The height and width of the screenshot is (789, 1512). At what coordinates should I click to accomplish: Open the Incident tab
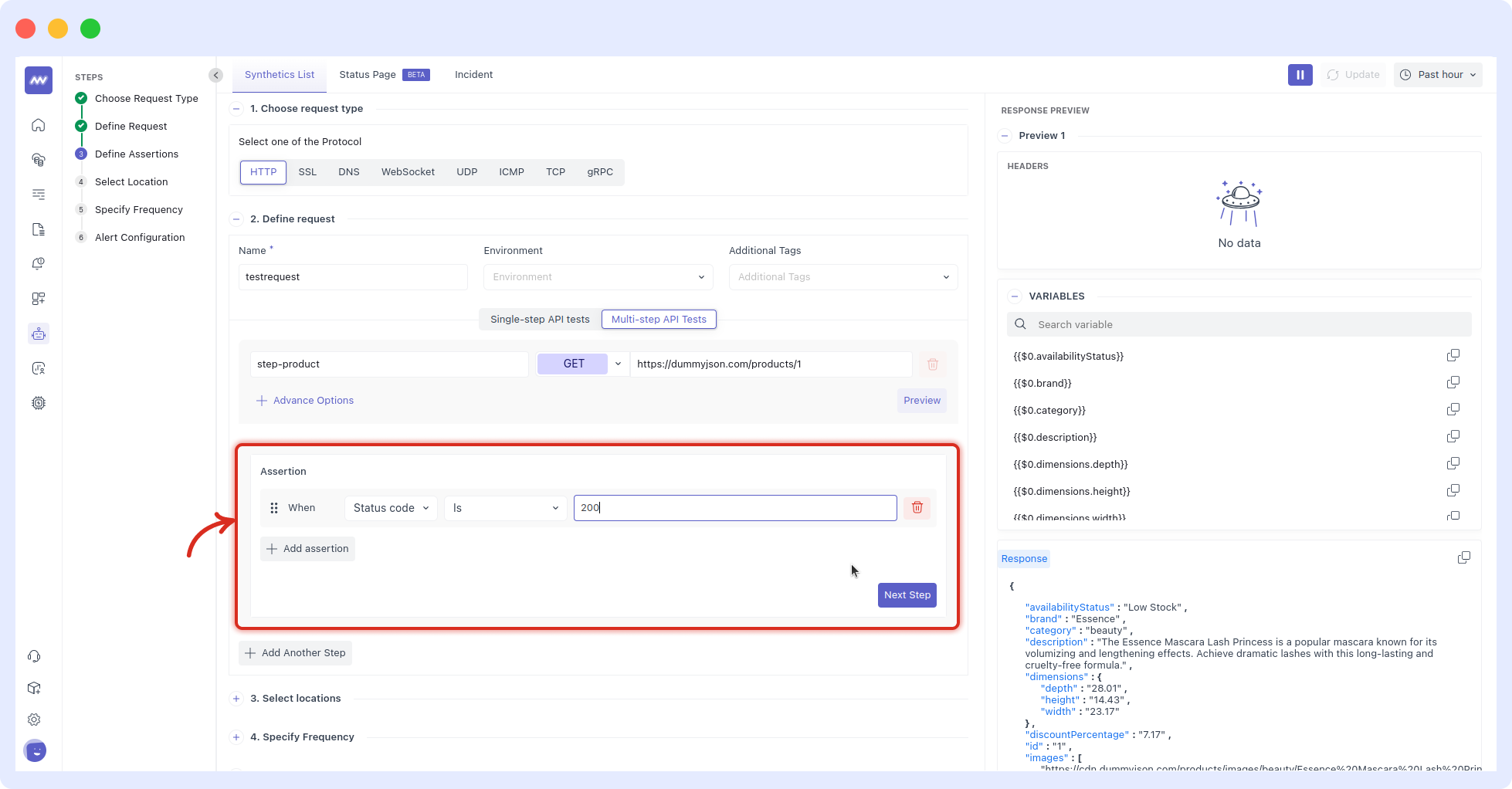[473, 74]
